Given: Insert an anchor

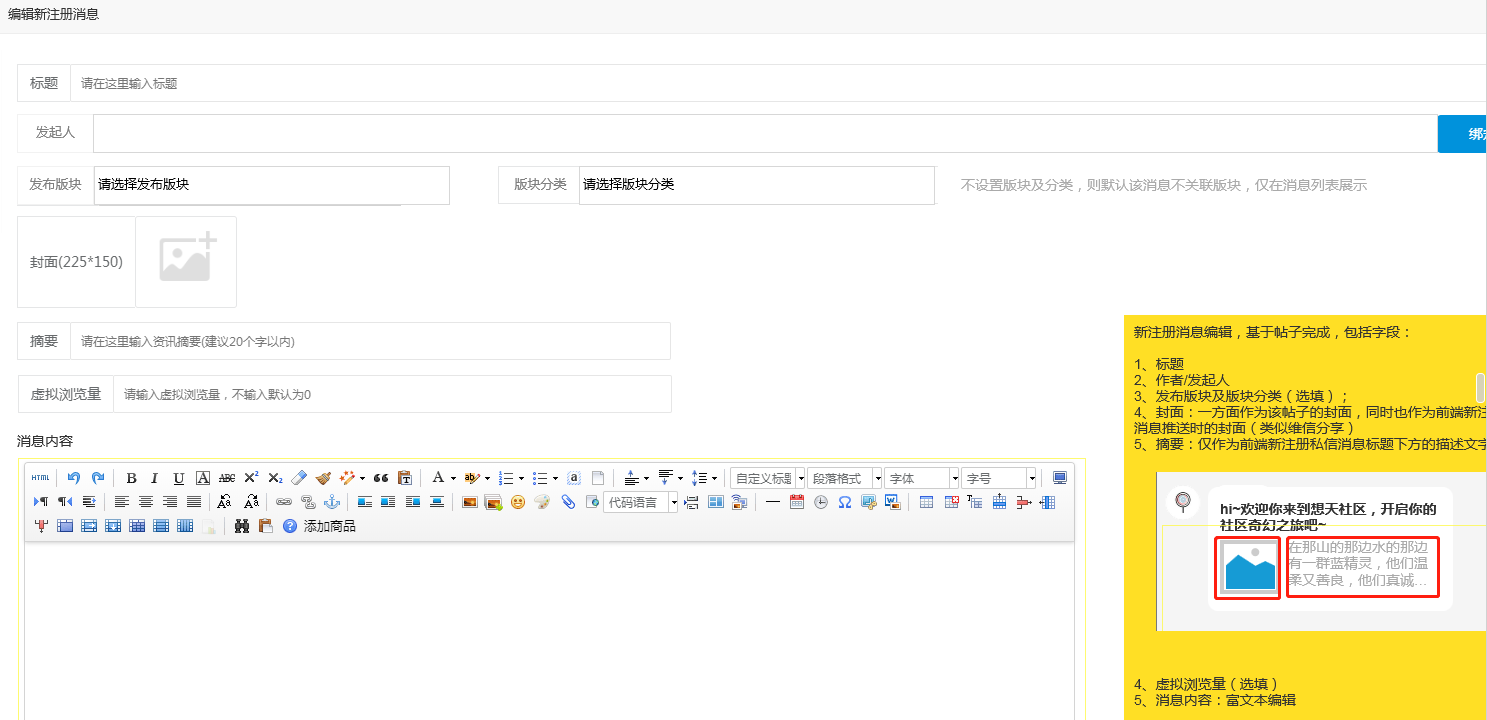Looking at the screenshot, I should pos(332,502).
